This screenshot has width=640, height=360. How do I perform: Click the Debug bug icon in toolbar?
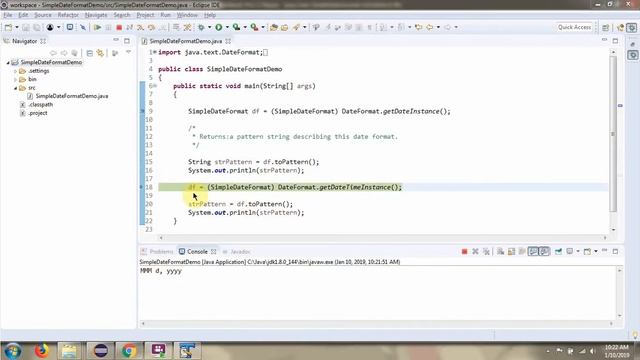[x=201, y=27]
